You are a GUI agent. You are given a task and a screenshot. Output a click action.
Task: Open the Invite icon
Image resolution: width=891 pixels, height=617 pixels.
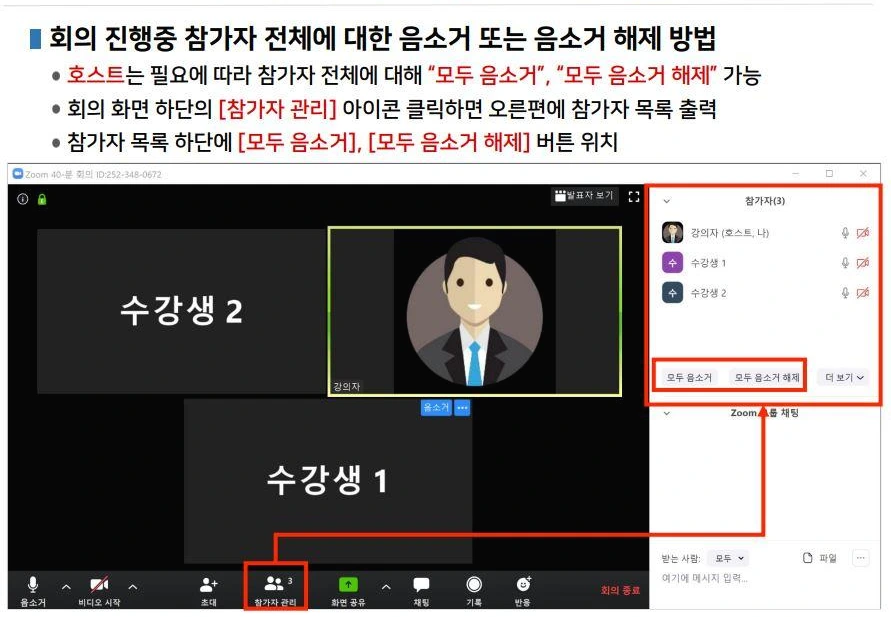click(x=207, y=583)
